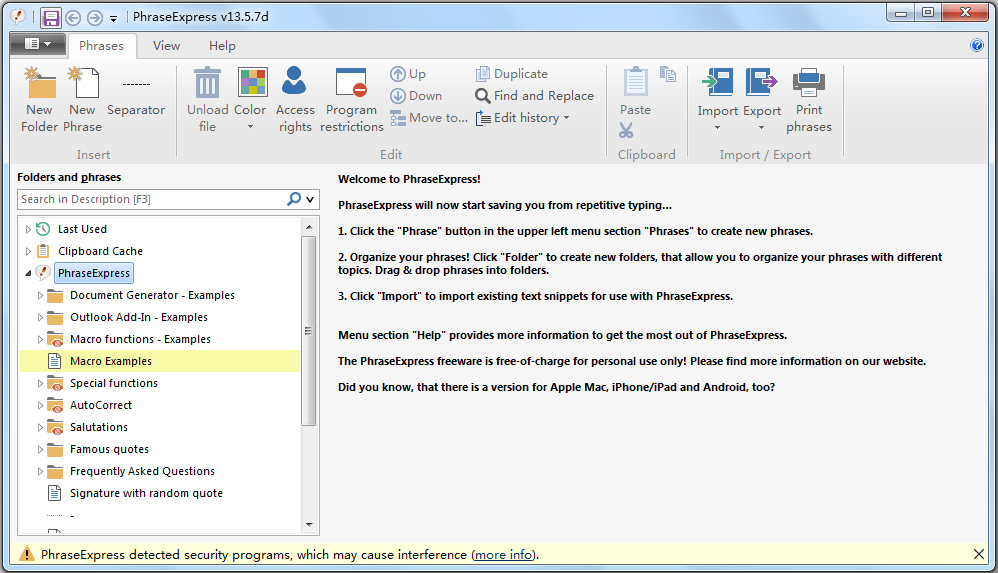998x573 pixels.
Task: Duplicate the selected phrase
Action: (x=512, y=74)
